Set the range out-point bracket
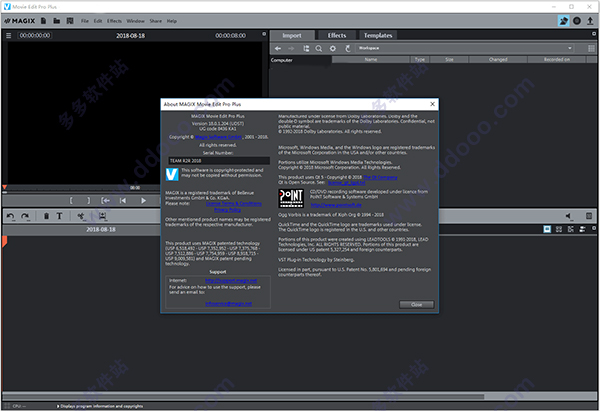600x411 pixels. [89, 201]
